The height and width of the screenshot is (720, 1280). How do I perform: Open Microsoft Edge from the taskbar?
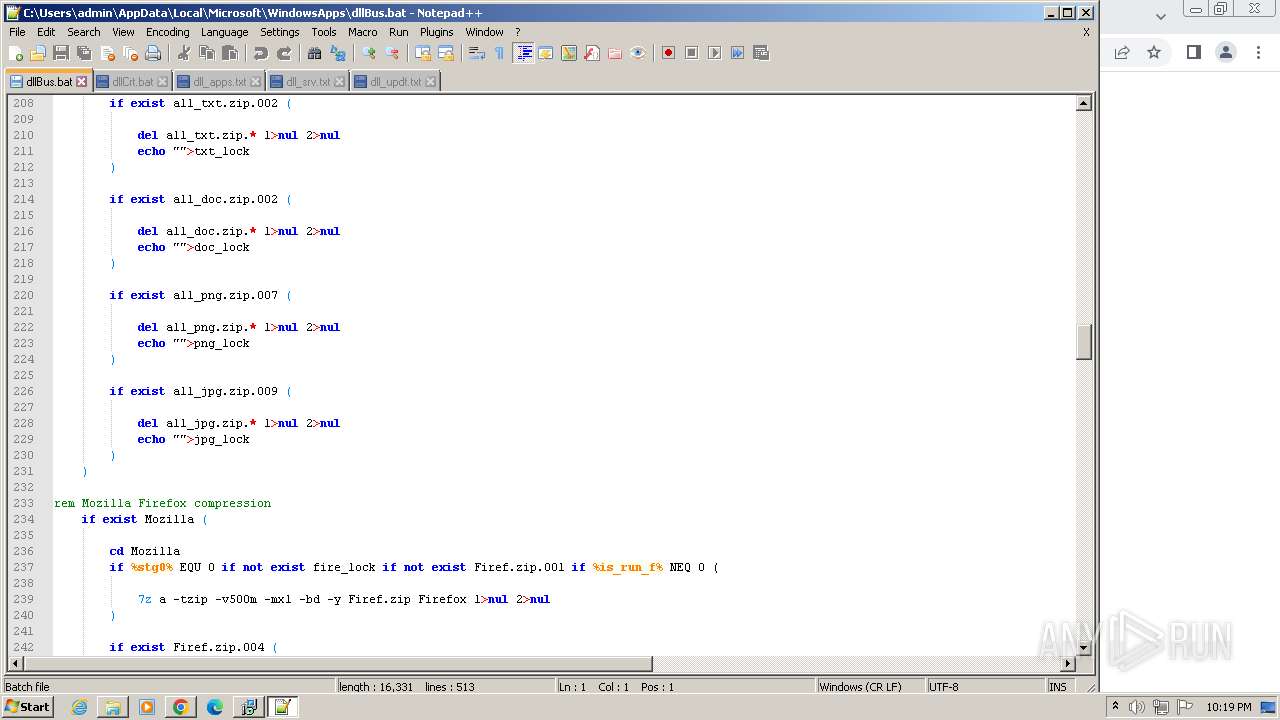[x=214, y=707]
